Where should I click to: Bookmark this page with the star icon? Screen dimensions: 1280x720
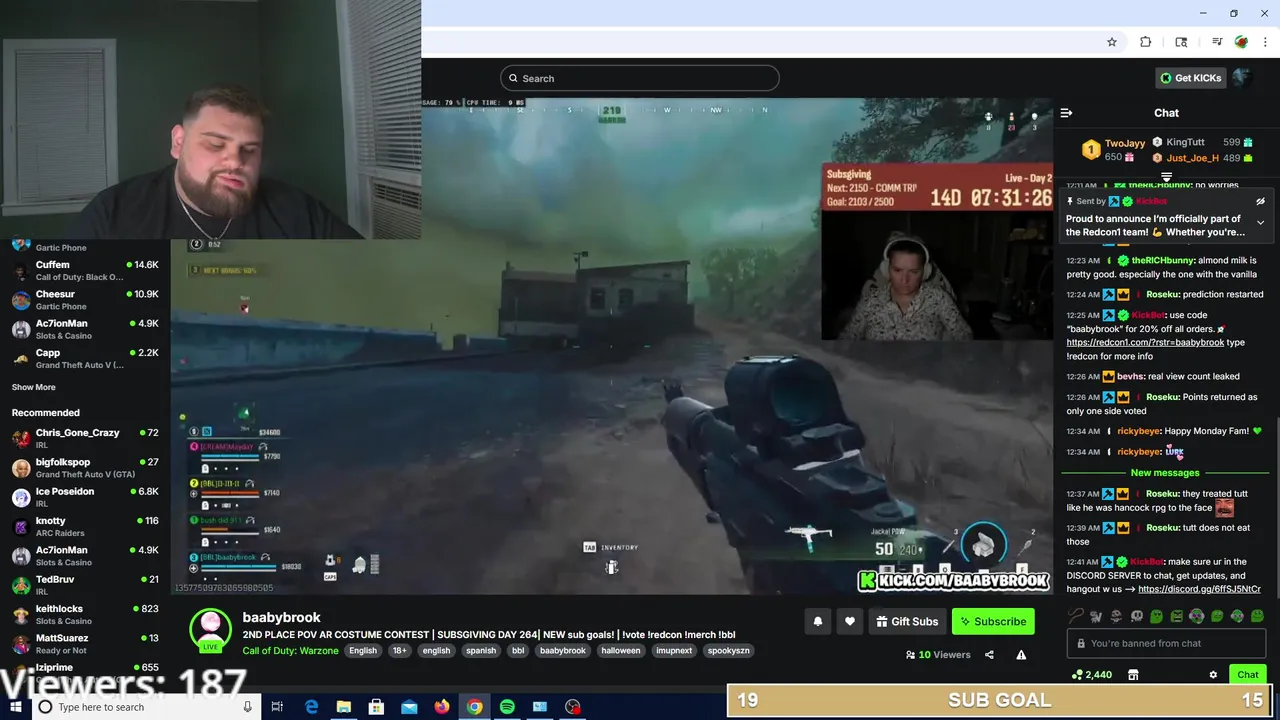tap(1111, 42)
